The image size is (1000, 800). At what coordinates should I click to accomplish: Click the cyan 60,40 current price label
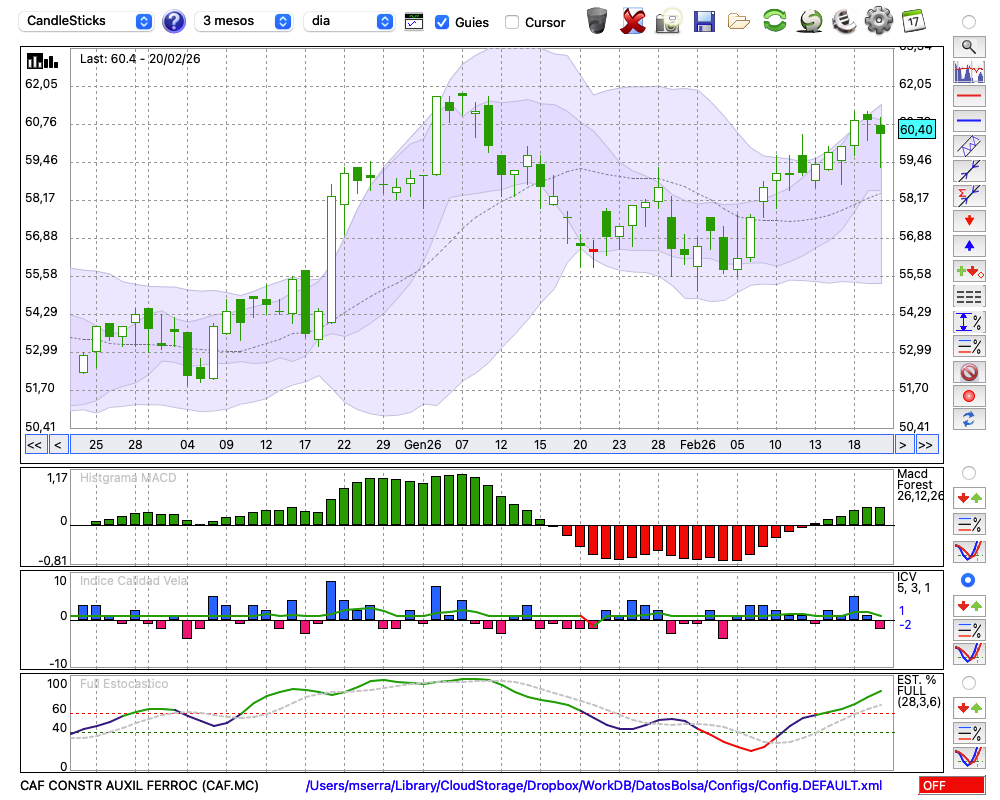(916, 129)
